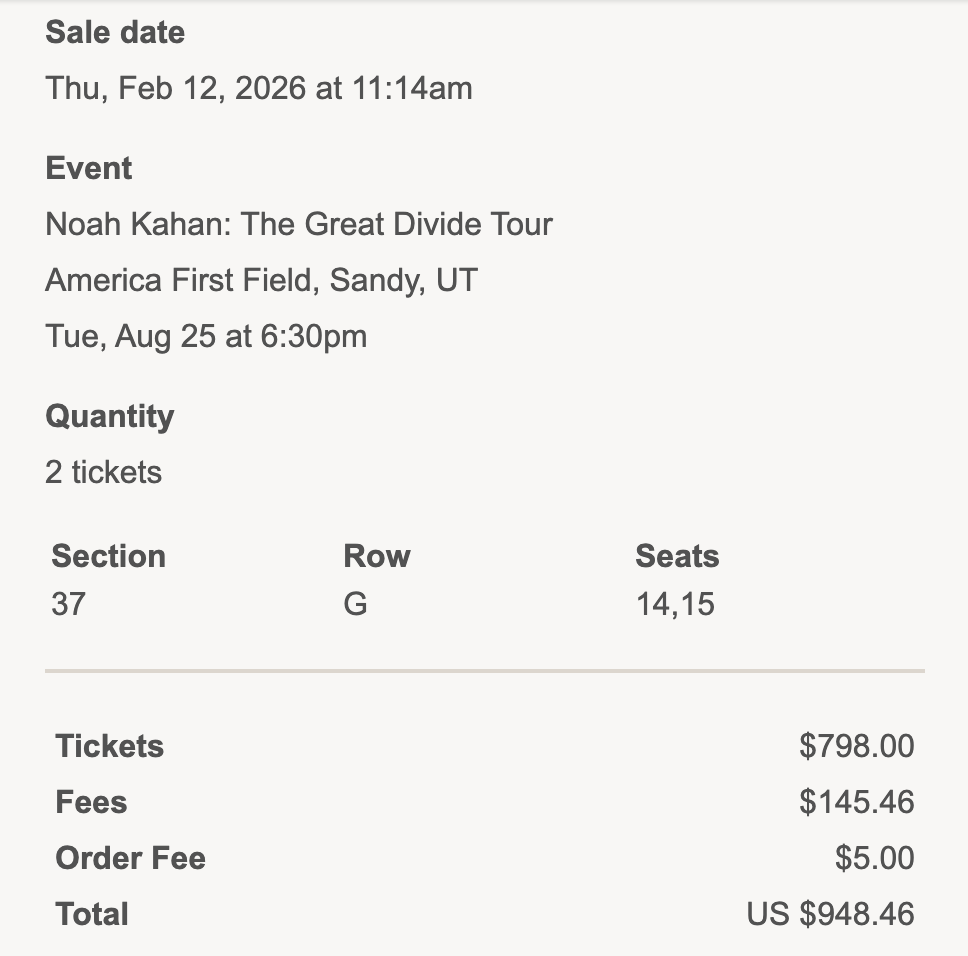Click the Quantity heading
Viewport: 968px width, 956px height.
point(110,416)
